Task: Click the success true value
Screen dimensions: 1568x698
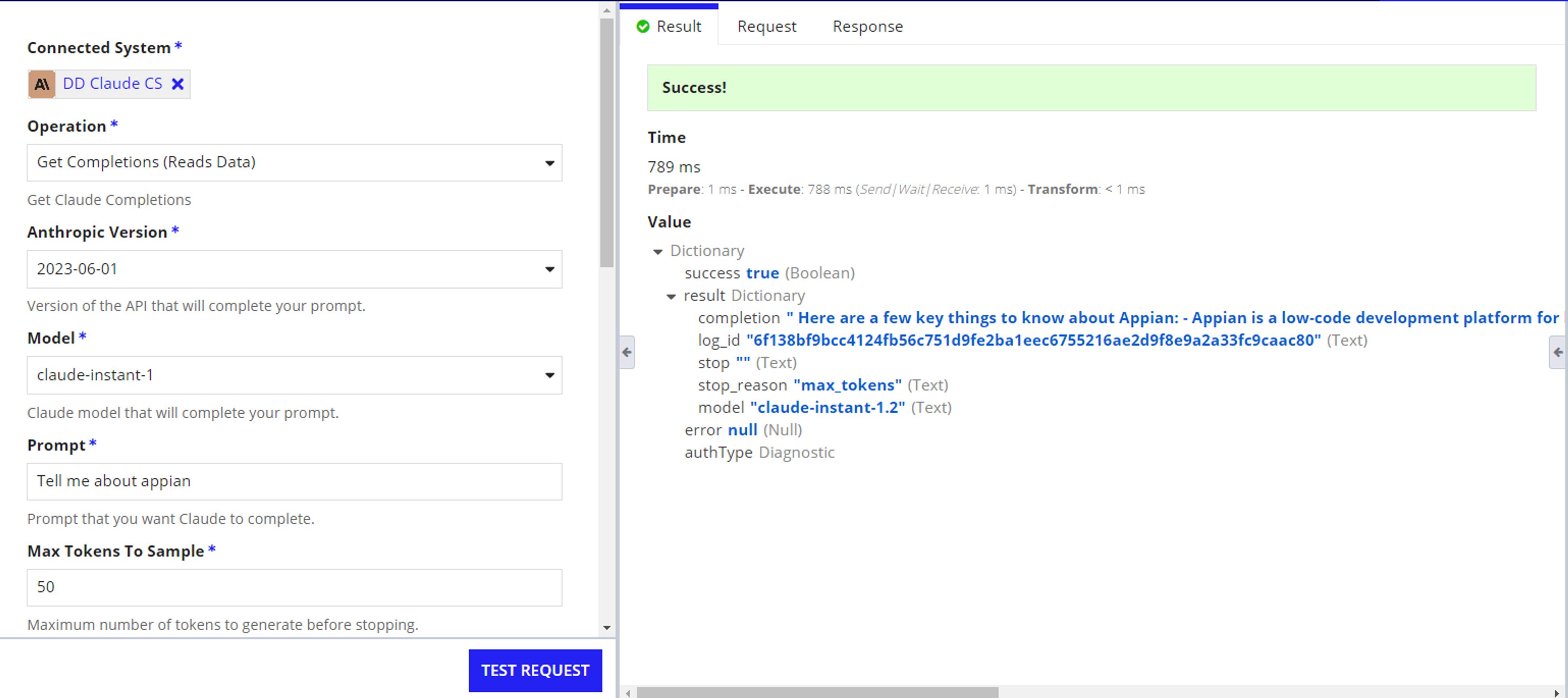Action: point(762,274)
